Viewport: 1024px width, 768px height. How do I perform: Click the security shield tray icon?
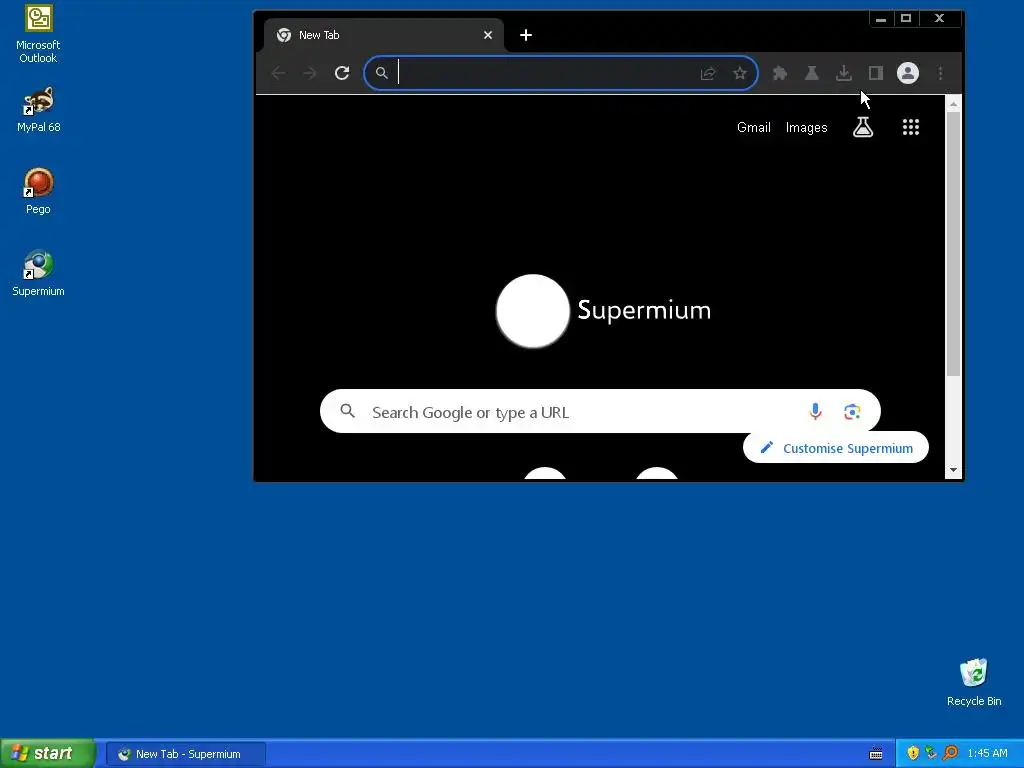913,753
